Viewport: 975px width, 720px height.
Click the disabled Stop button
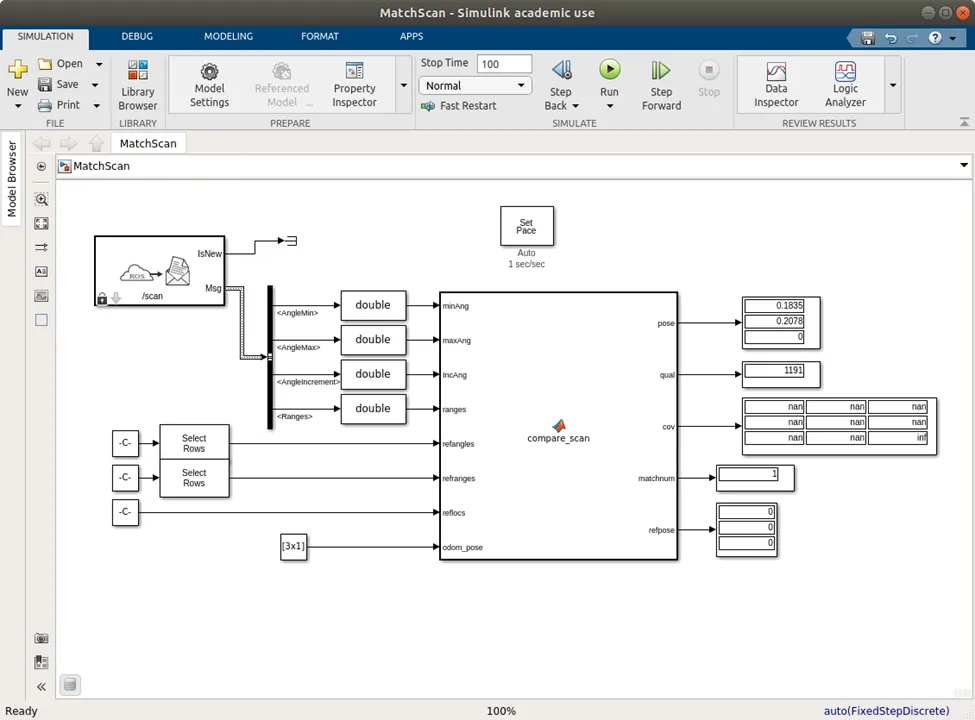[x=708, y=78]
